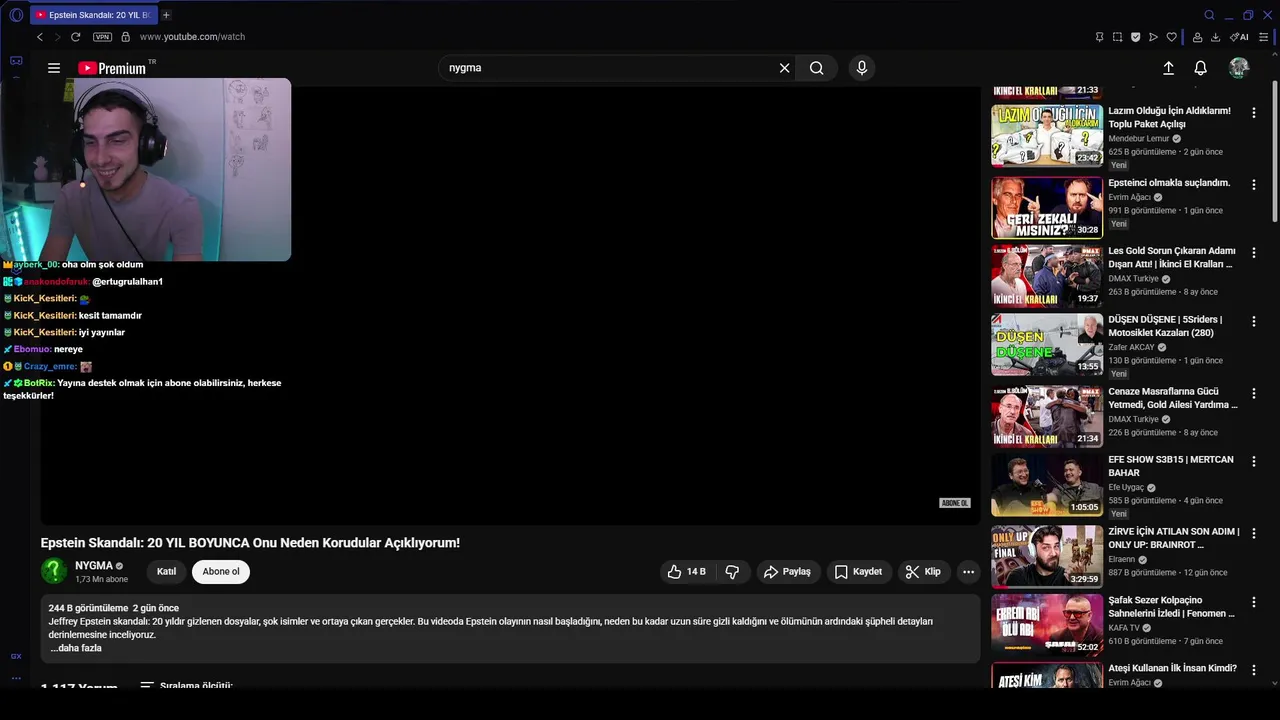This screenshot has height=720, width=1280.
Task: Toggle the Opera VPN badge
Action: (x=102, y=37)
